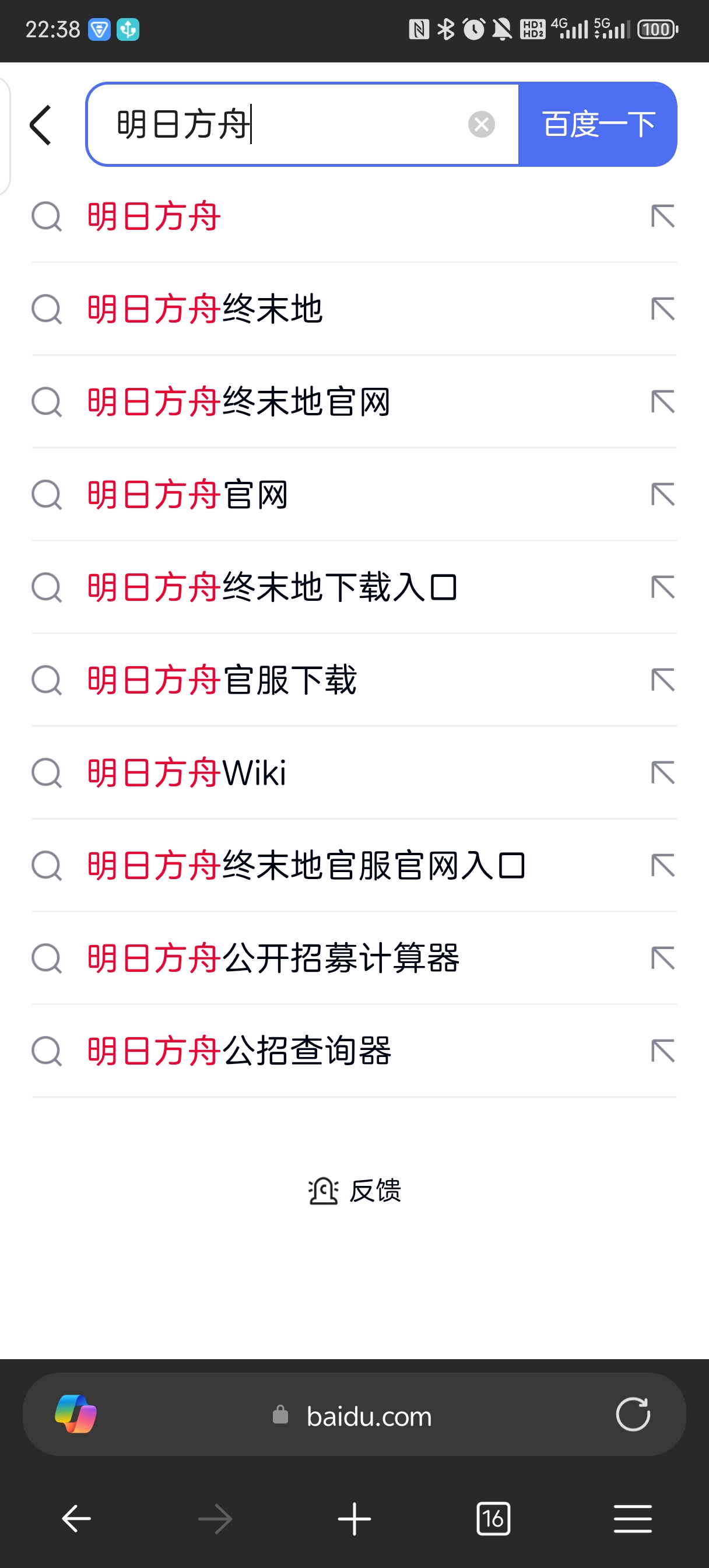This screenshot has width=709, height=1568.
Task: Fill search box with 明日方舟终末地官网 arrow
Action: [662, 402]
